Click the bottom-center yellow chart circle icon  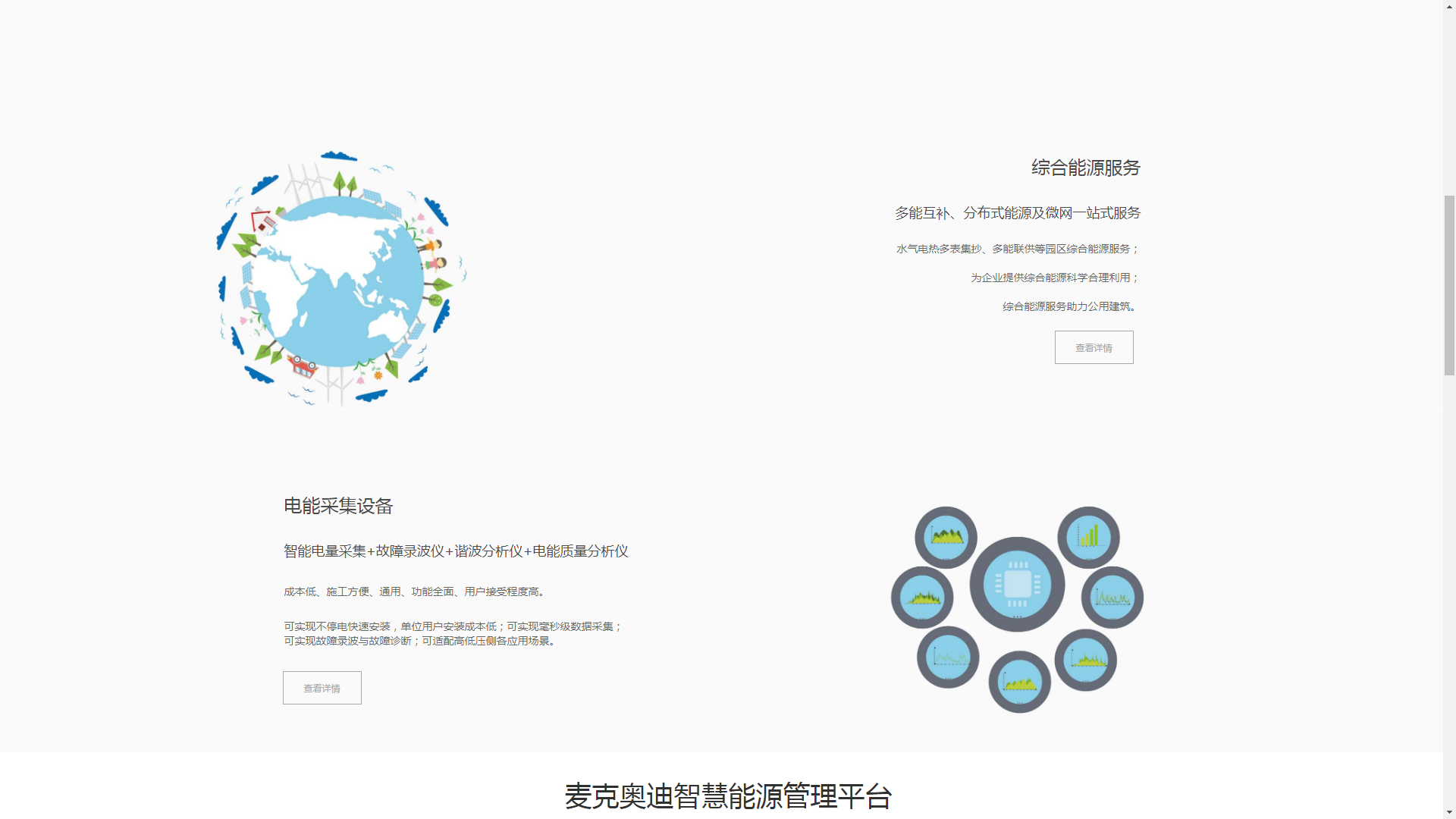click(1019, 682)
